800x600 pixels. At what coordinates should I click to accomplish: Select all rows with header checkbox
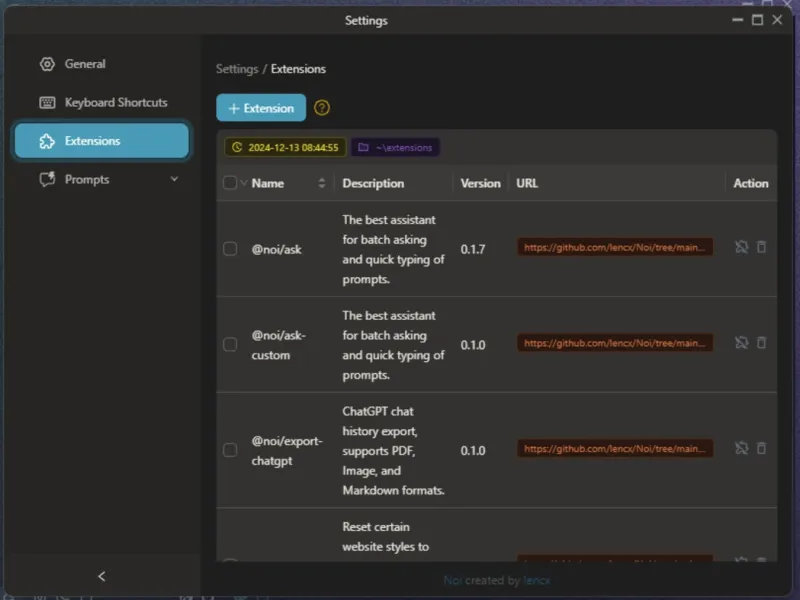click(x=230, y=183)
